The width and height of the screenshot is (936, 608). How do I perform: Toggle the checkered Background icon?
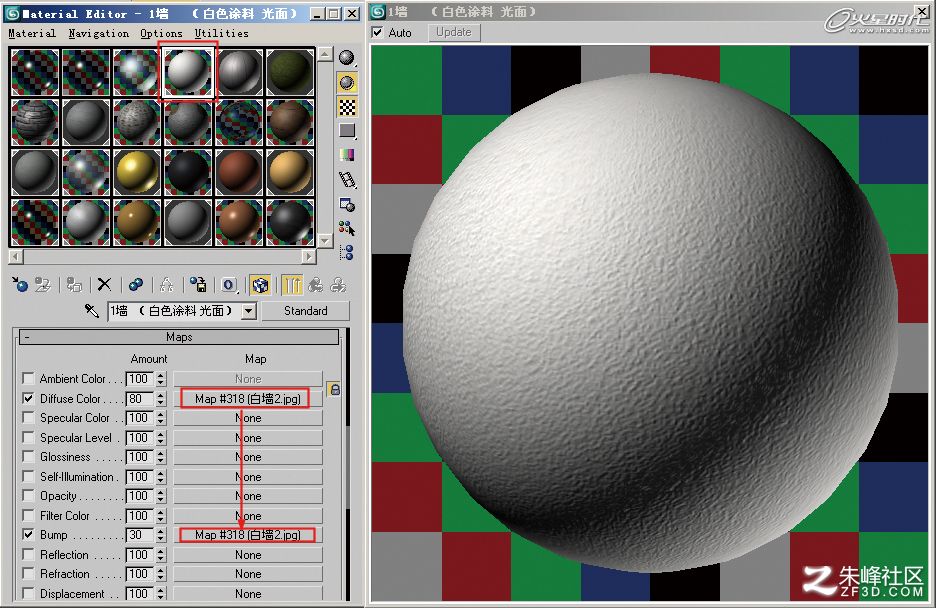347,107
